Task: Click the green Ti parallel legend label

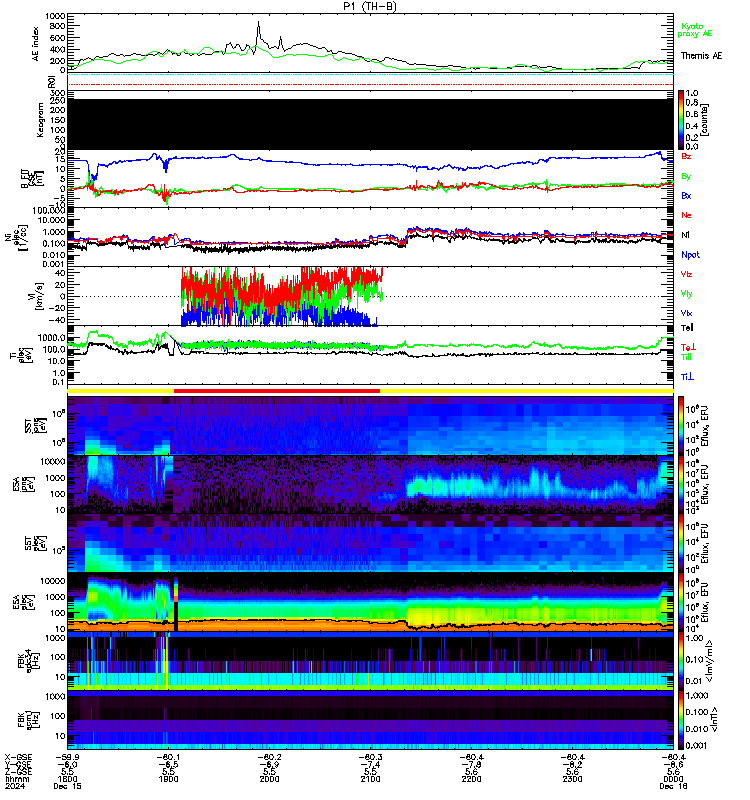Action: pos(686,357)
